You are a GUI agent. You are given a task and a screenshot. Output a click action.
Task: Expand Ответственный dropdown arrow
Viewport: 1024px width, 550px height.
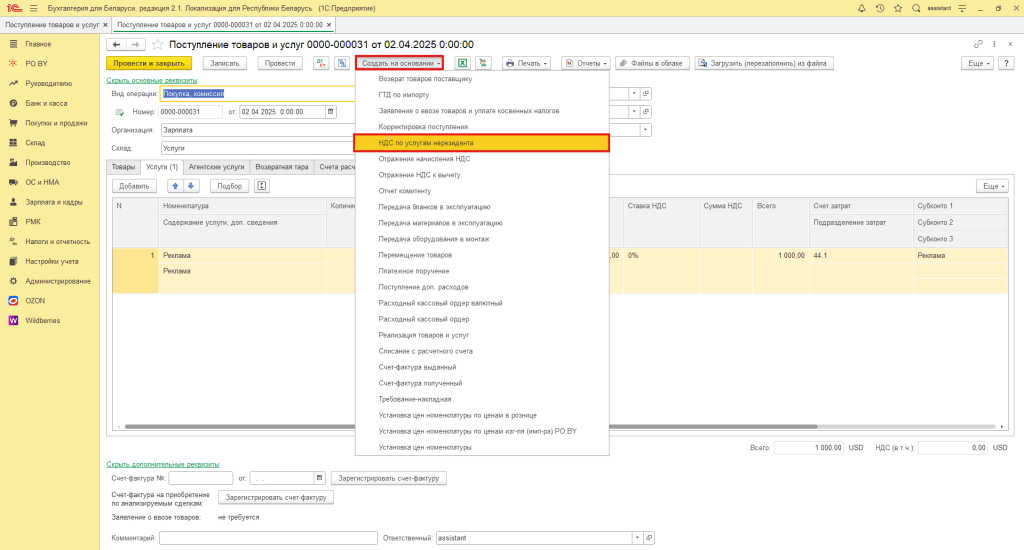pyautogui.click(x=637, y=538)
